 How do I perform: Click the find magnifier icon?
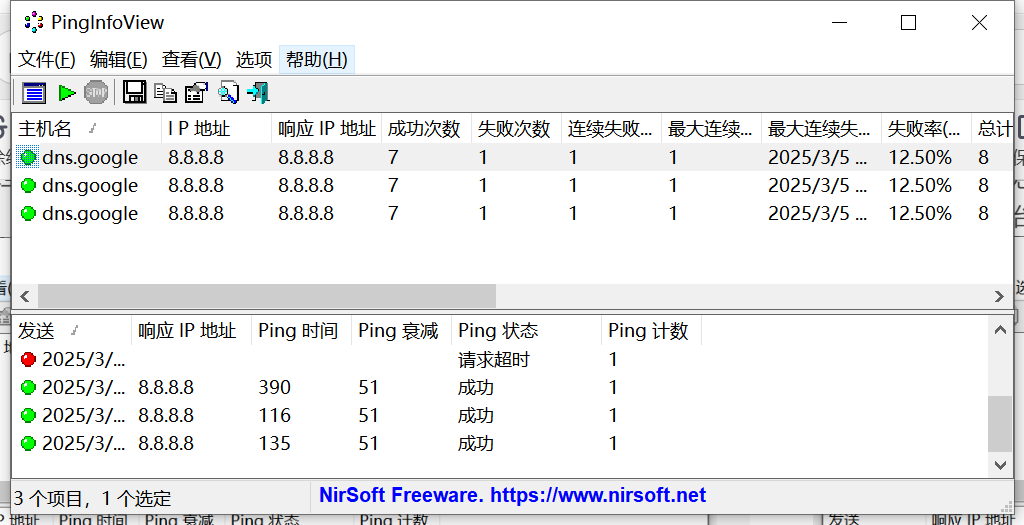point(228,93)
